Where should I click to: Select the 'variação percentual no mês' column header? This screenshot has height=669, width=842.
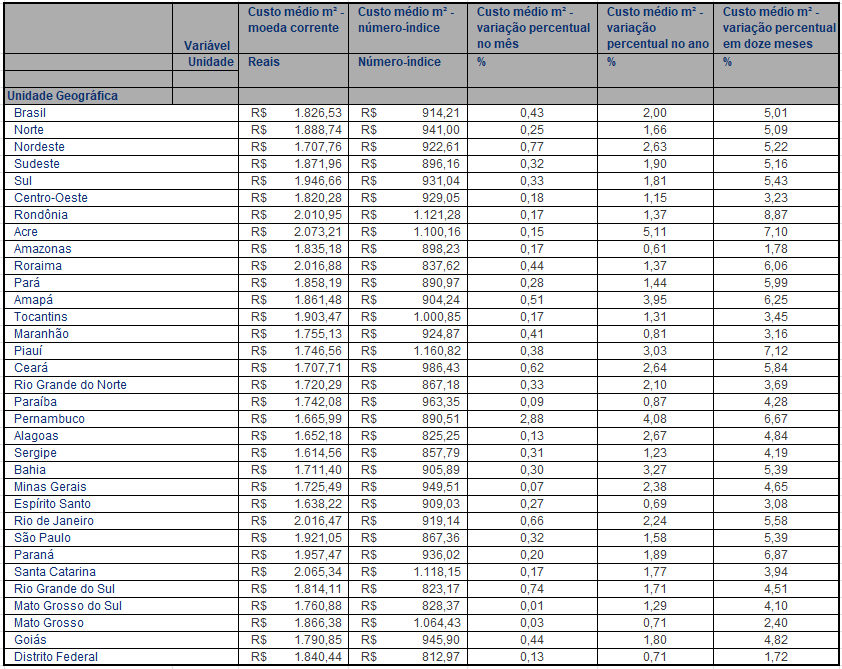pyautogui.click(x=533, y=28)
